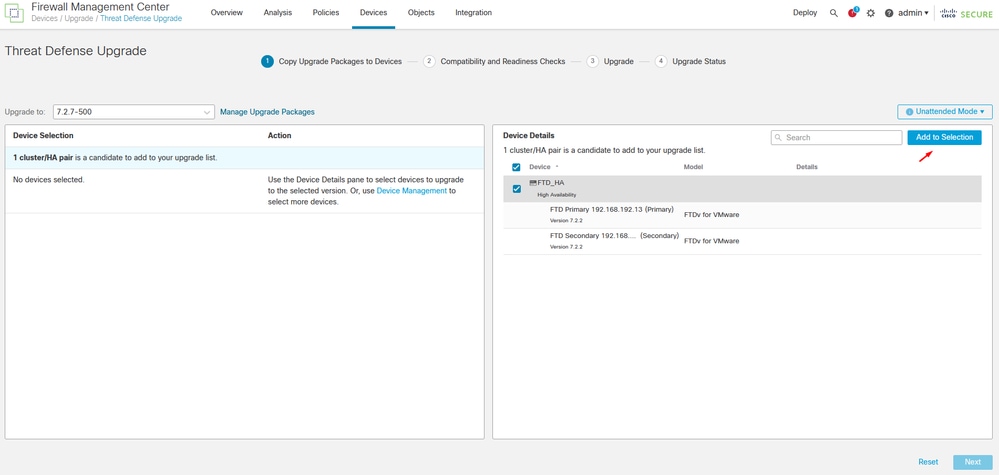Click the No devices selected text

click(x=48, y=180)
